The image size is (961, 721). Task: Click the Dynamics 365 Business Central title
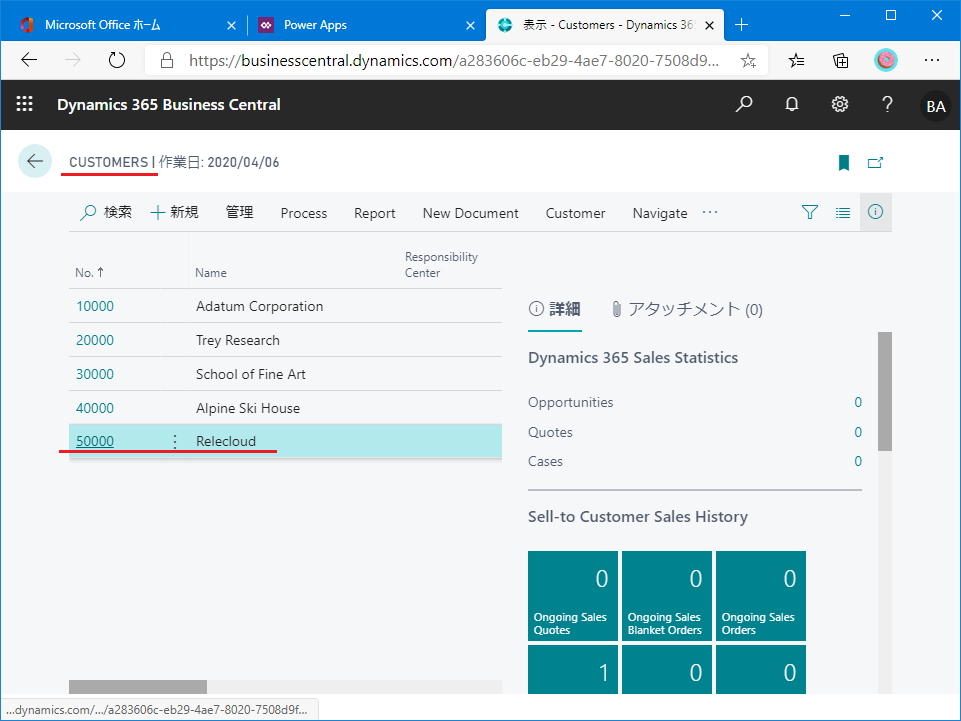pyautogui.click(x=169, y=104)
